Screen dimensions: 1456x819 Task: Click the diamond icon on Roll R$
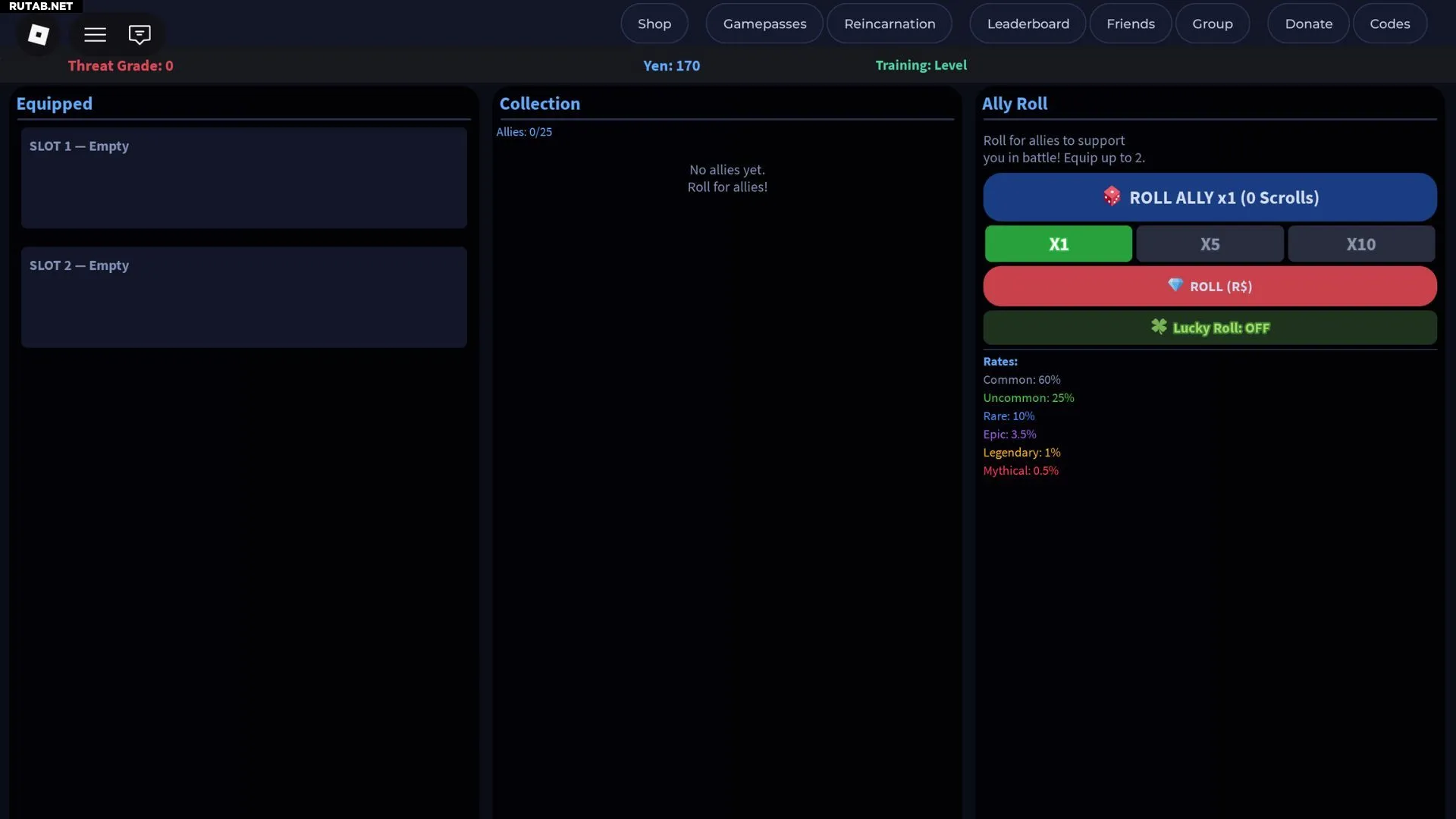pos(1175,285)
